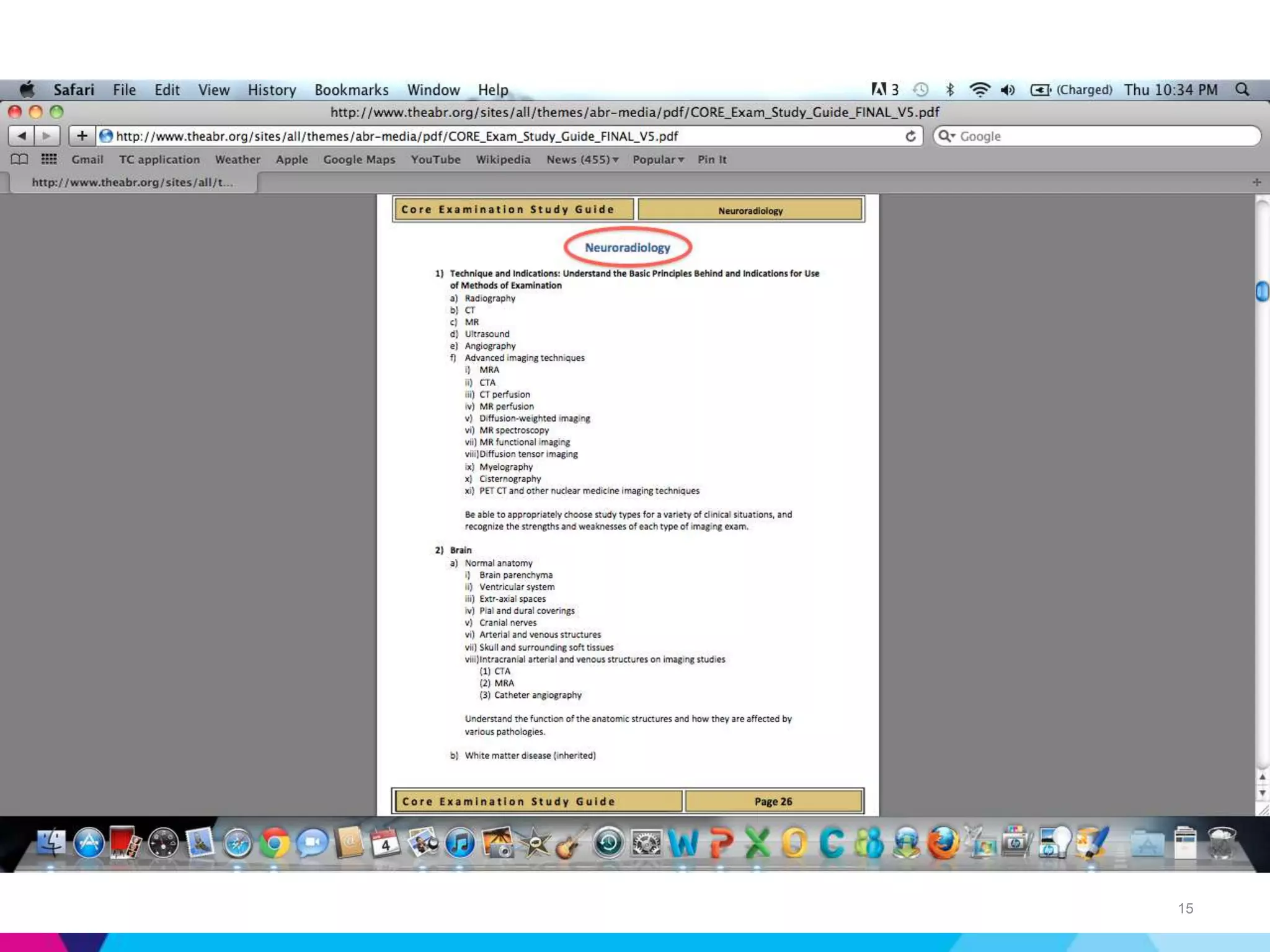Click the Gmail bookmark

[87, 159]
